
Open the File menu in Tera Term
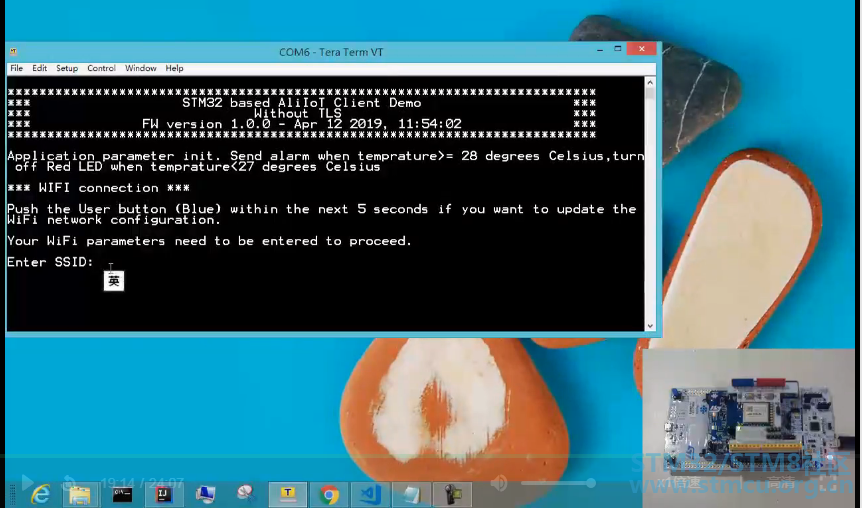tap(16, 68)
